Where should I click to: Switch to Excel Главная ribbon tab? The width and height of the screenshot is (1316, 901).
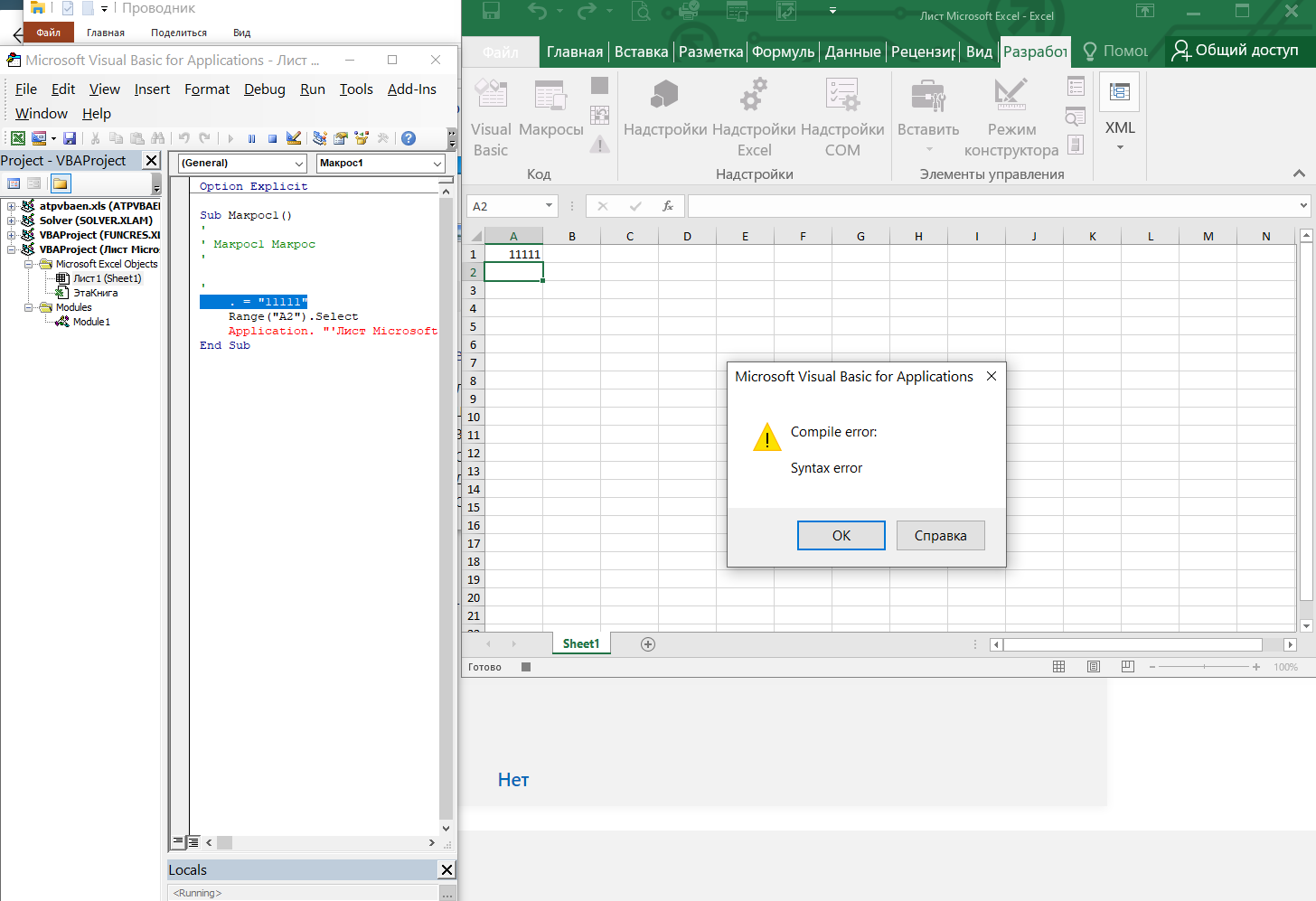(575, 52)
